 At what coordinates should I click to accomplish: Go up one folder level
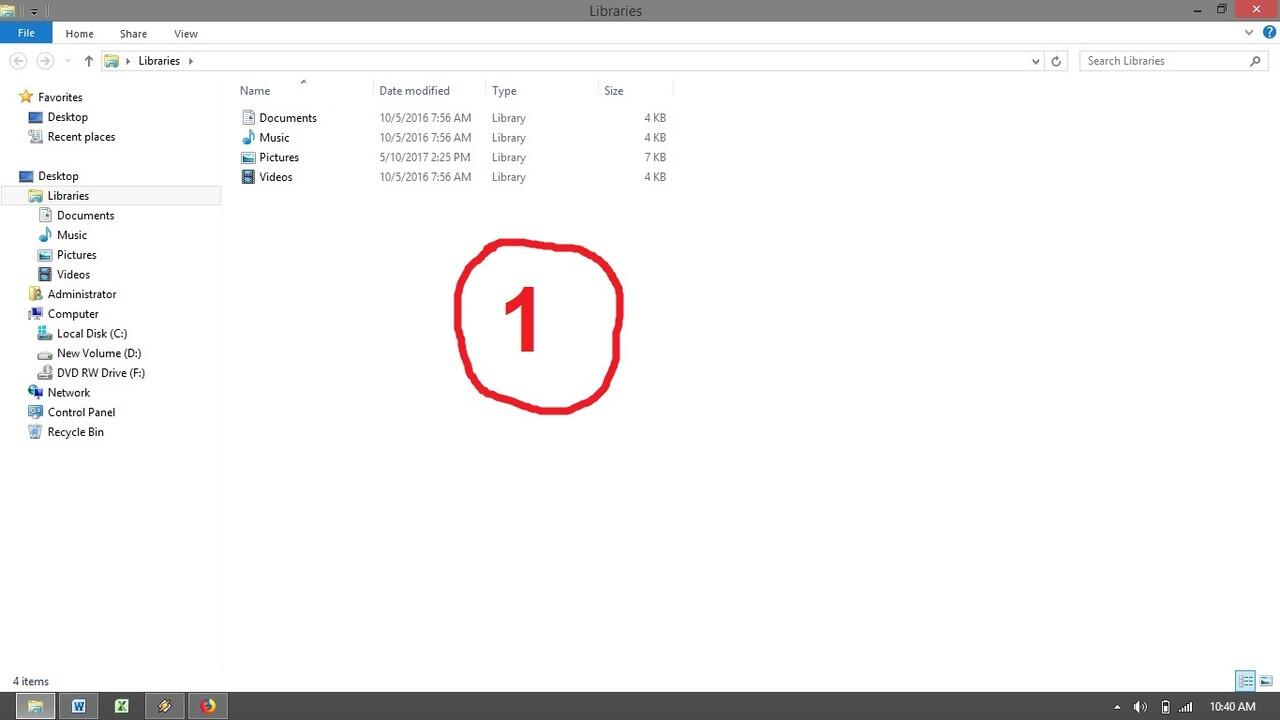88,61
